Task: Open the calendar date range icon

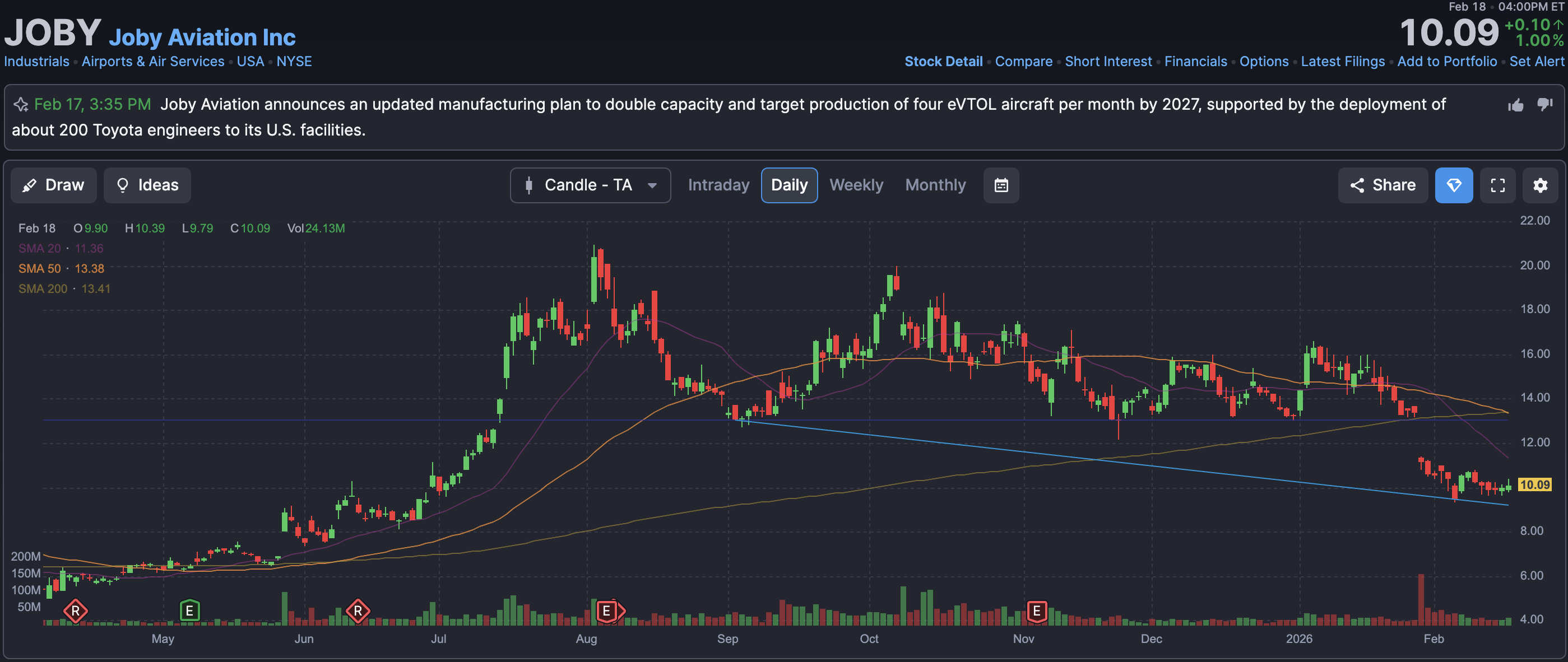Action: [x=1001, y=185]
